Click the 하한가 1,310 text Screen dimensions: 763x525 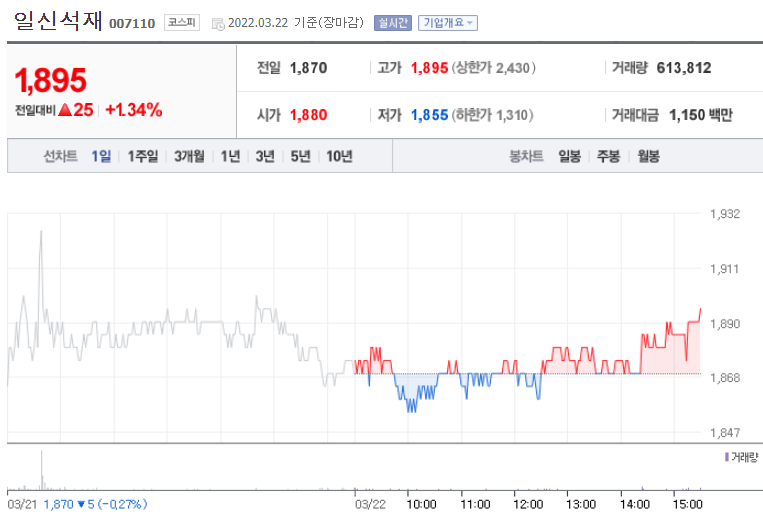click(x=492, y=115)
